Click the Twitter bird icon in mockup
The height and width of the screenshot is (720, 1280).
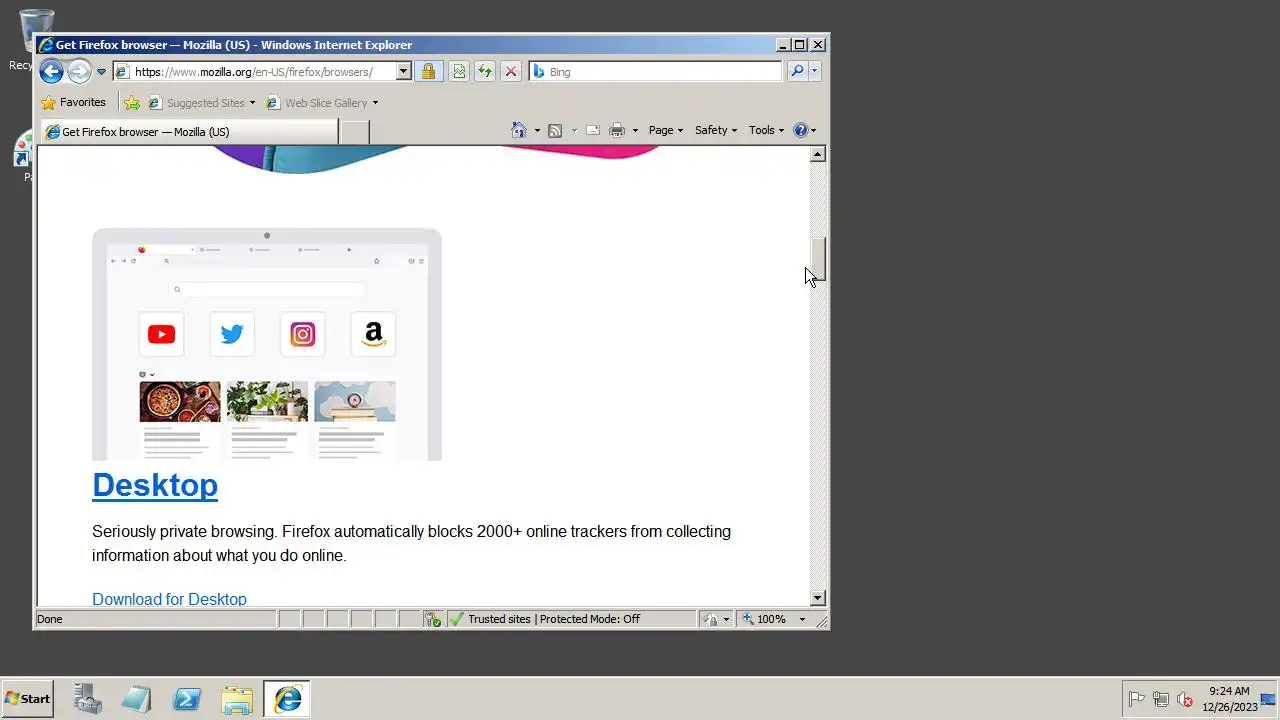point(232,334)
